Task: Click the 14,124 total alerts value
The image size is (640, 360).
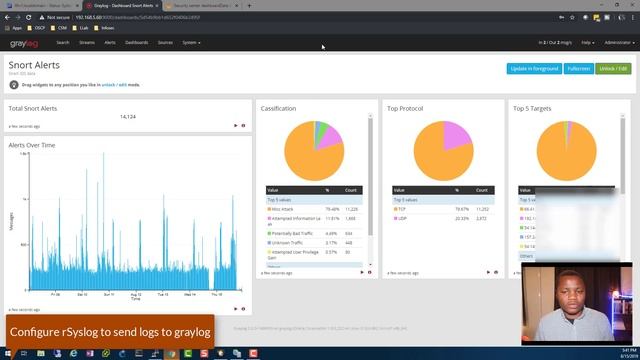Action: point(128,117)
